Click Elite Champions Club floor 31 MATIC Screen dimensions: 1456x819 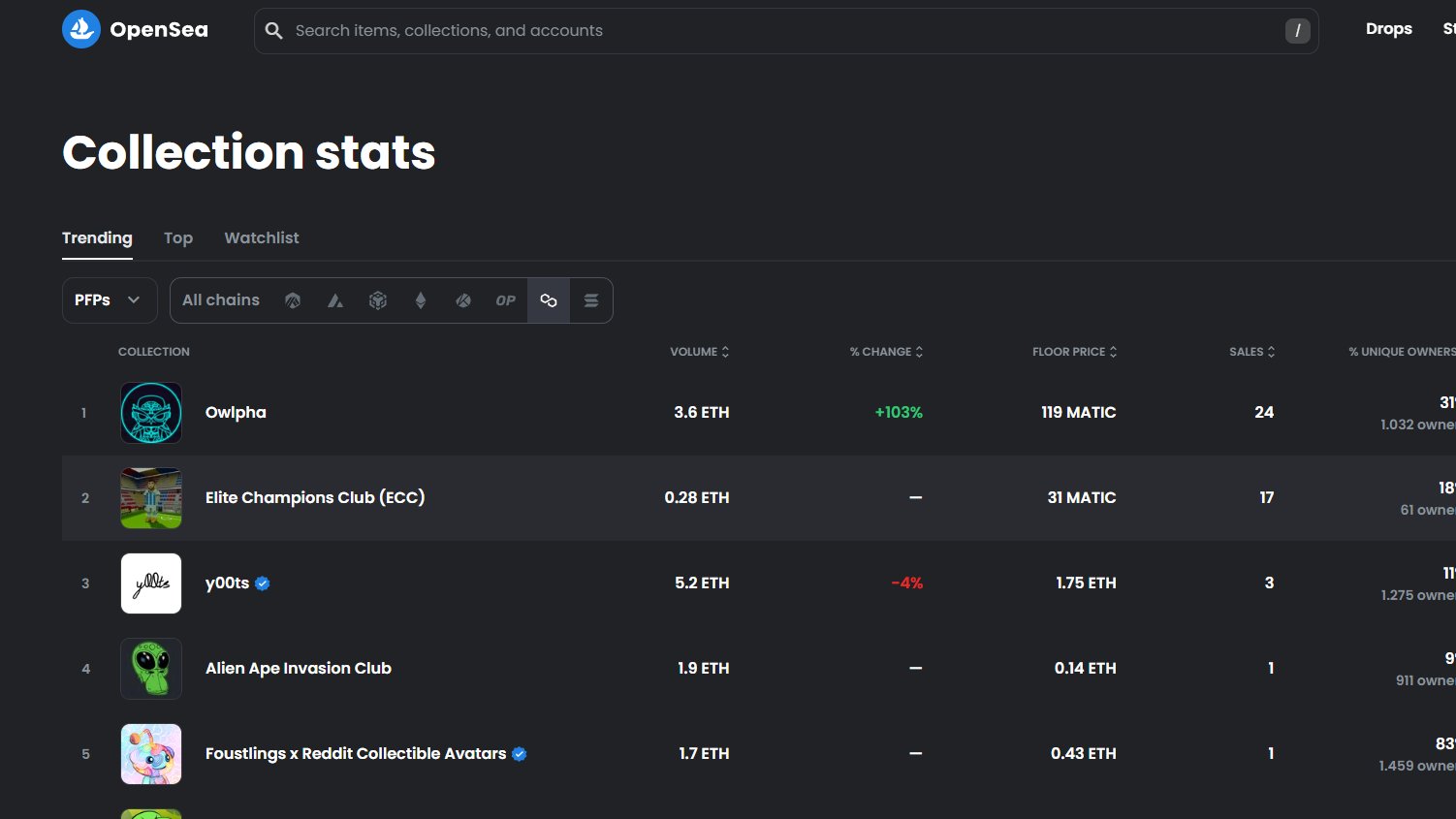(x=1082, y=498)
